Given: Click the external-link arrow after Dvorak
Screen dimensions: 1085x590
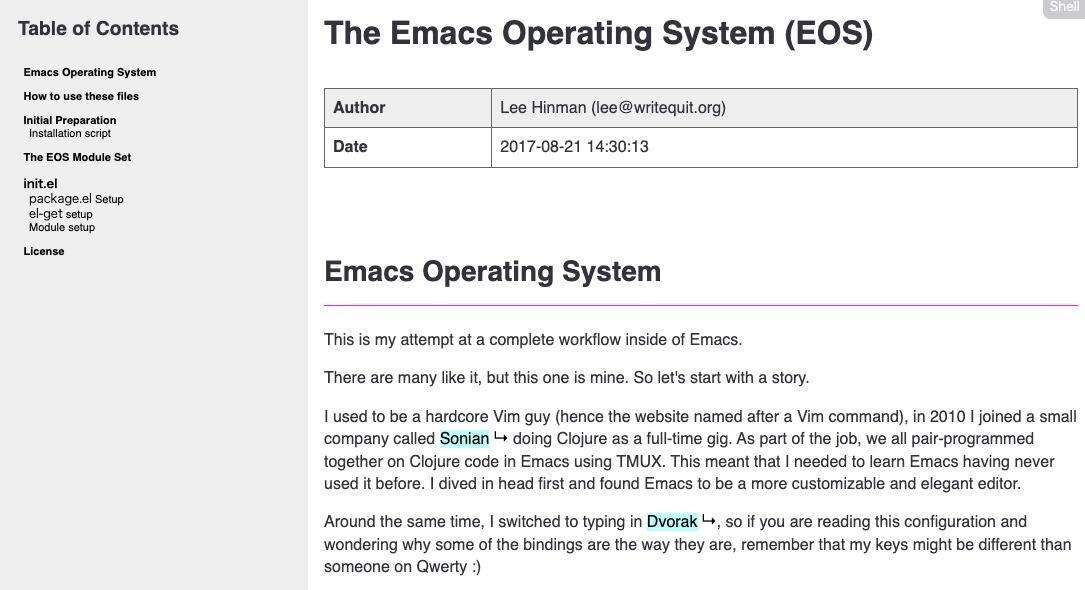Looking at the screenshot, I should tap(706, 518).
